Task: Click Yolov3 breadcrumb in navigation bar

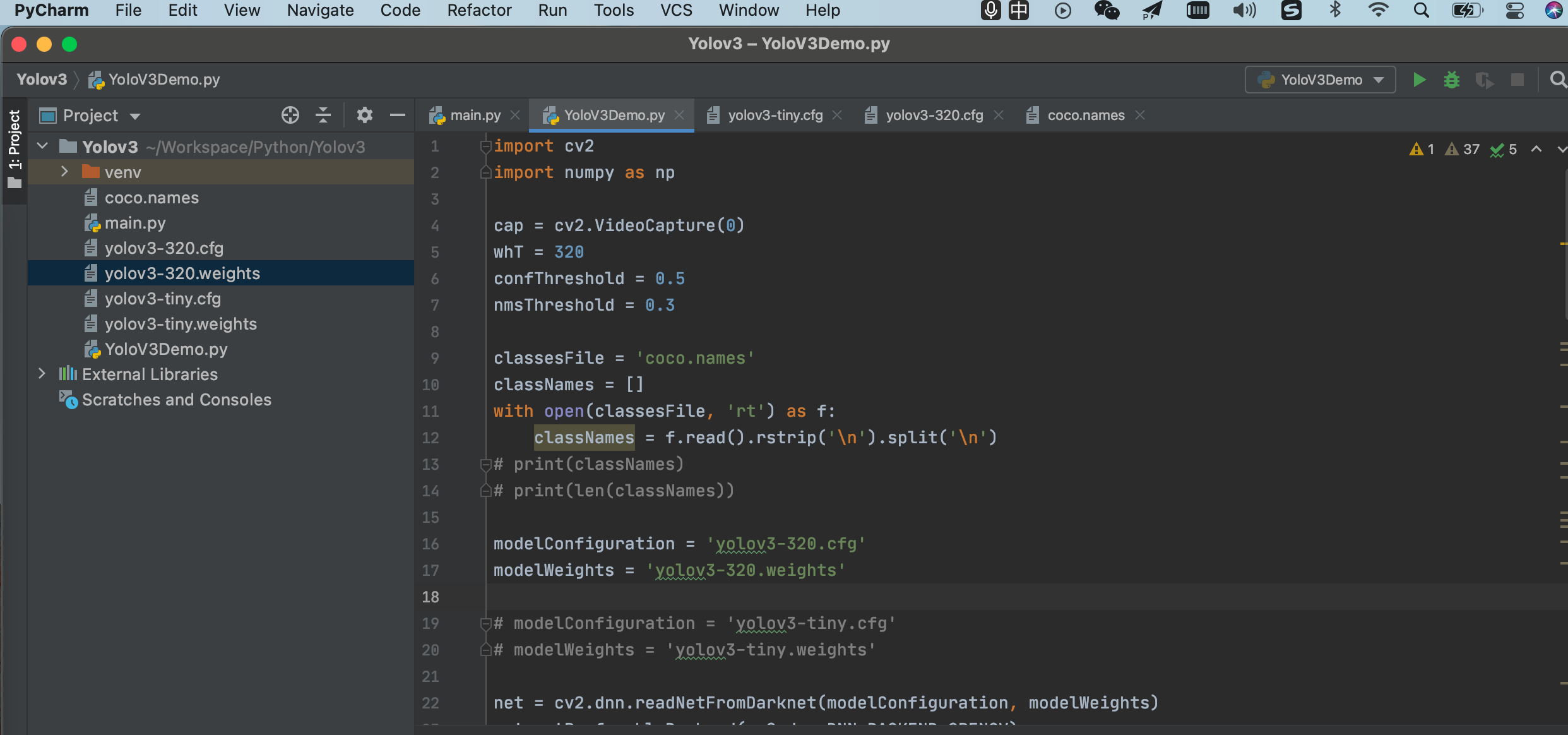Action: tap(42, 80)
